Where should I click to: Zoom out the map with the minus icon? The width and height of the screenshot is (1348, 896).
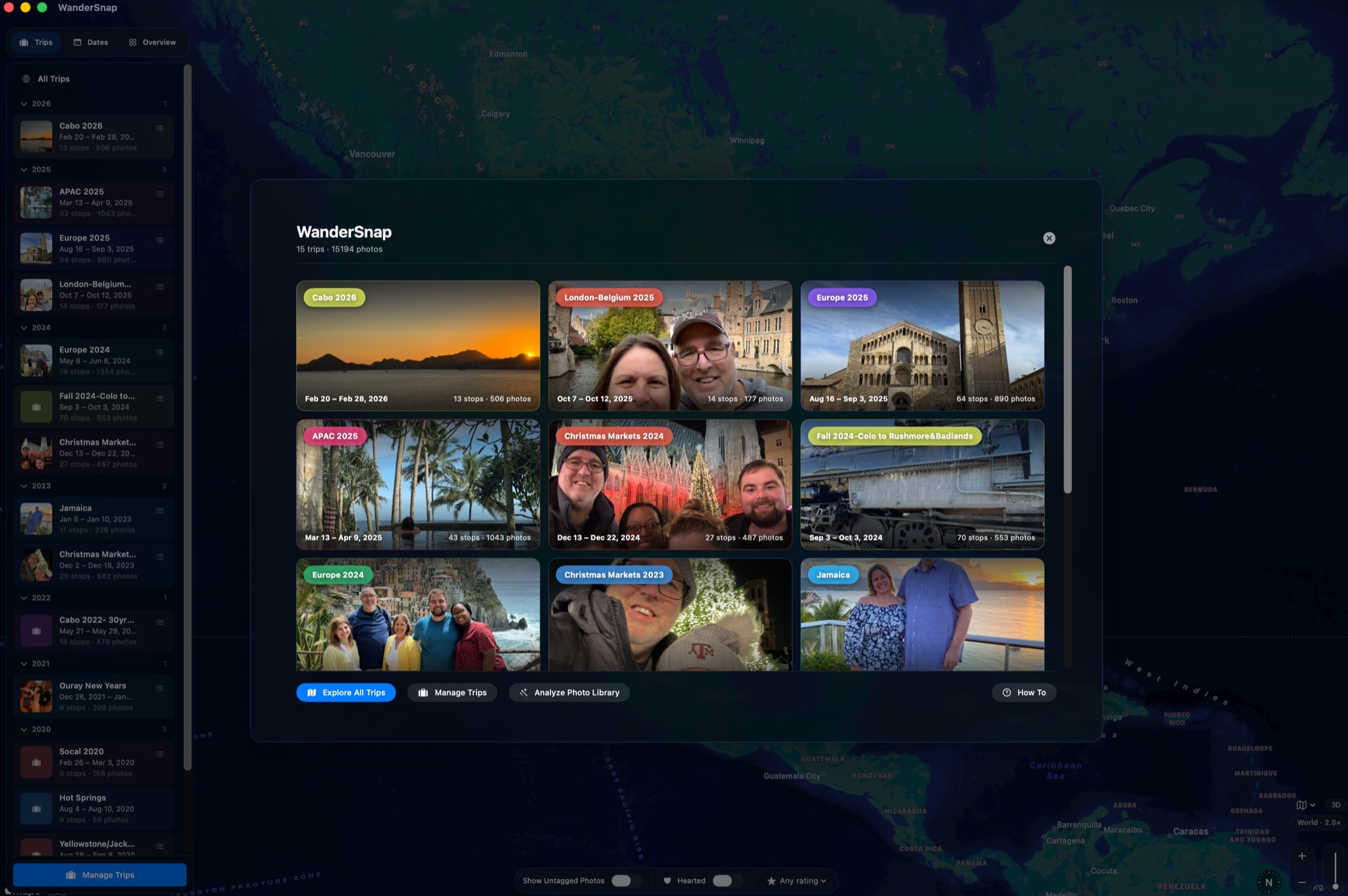pos(1302,882)
